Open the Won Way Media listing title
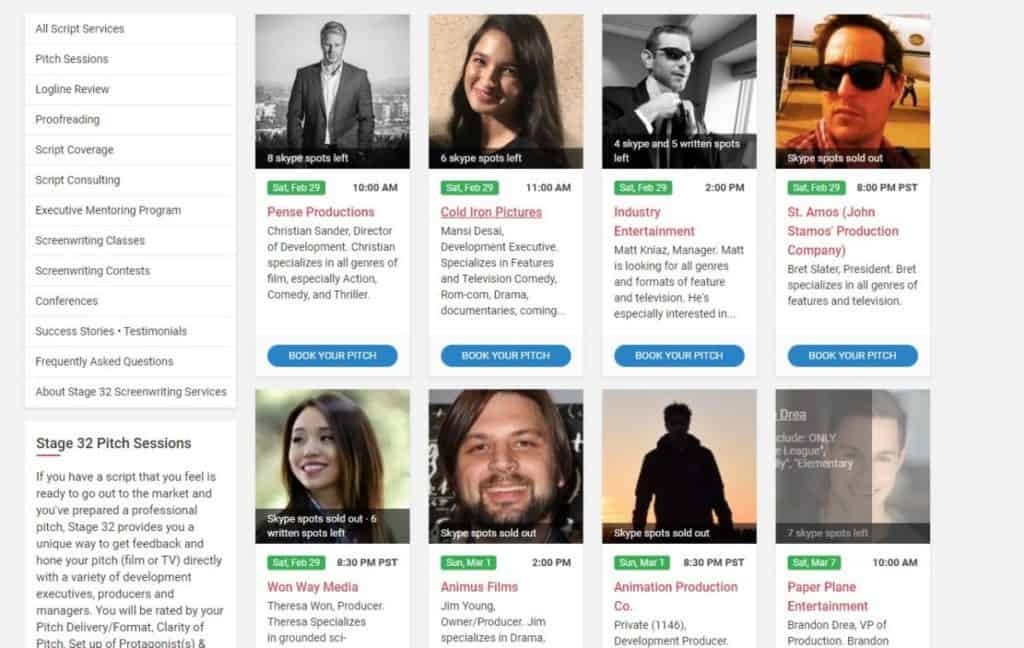Image resolution: width=1024 pixels, height=648 pixels. [x=312, y=587]
